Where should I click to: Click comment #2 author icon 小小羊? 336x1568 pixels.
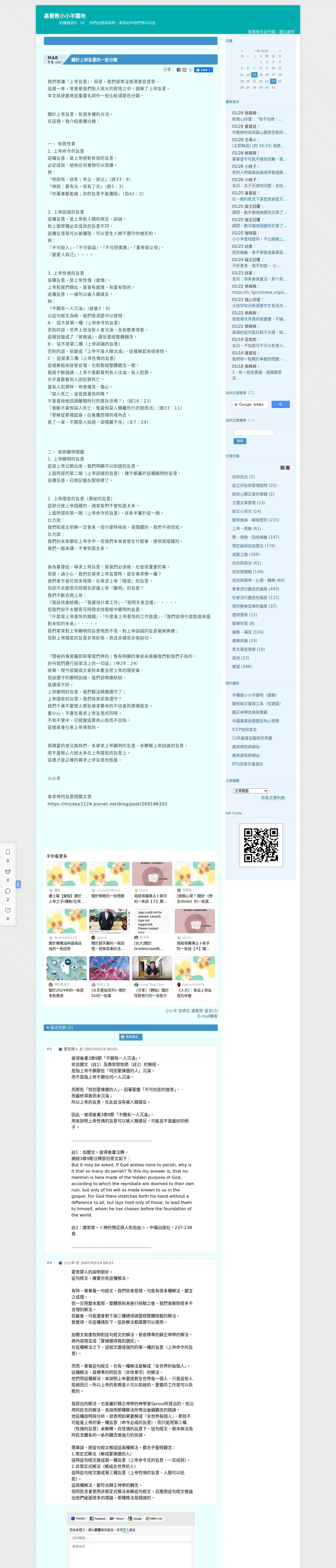pyautogui.click(x=60, y=1263)
